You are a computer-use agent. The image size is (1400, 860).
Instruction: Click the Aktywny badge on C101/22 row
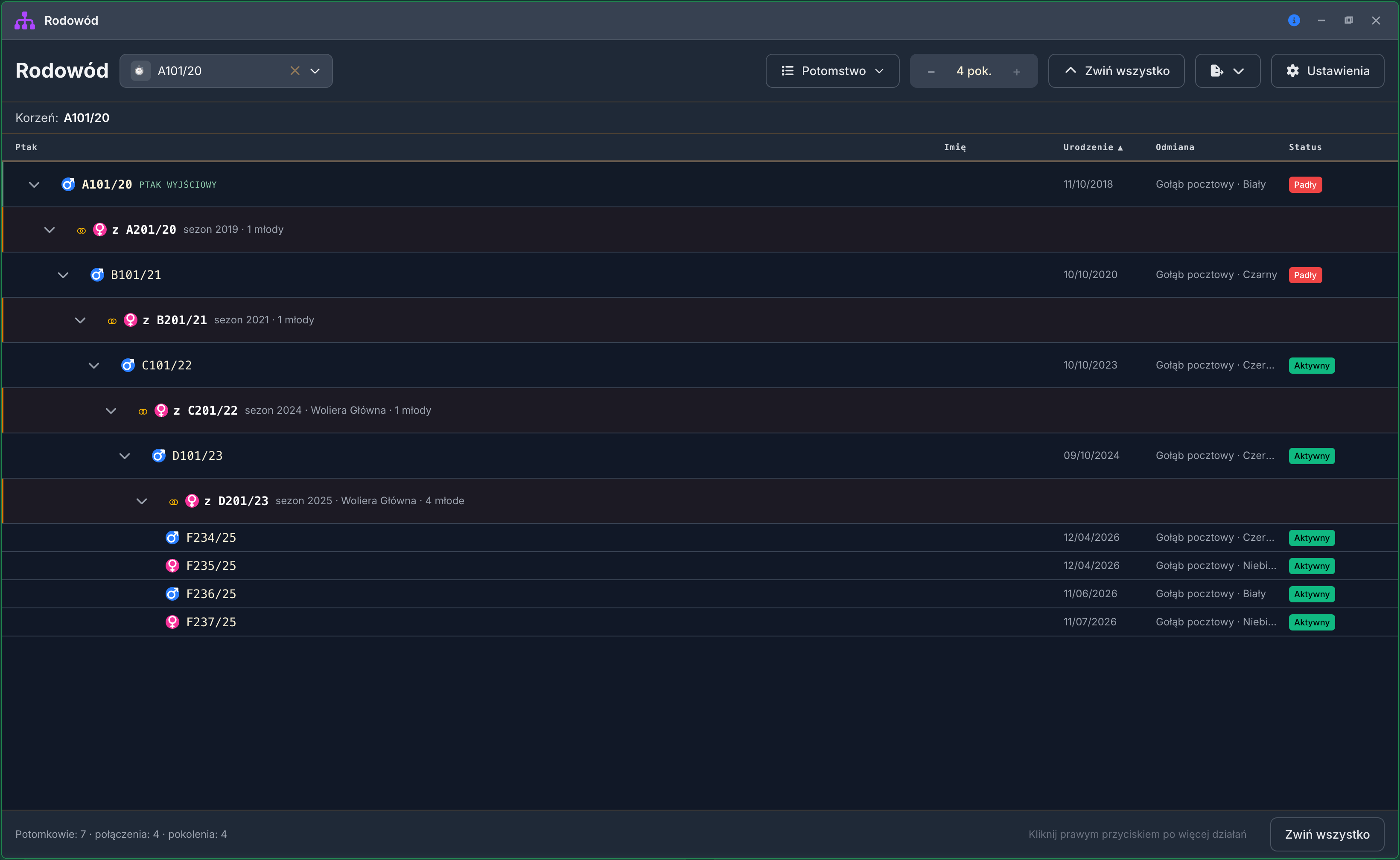click(x=1311, y=366)
